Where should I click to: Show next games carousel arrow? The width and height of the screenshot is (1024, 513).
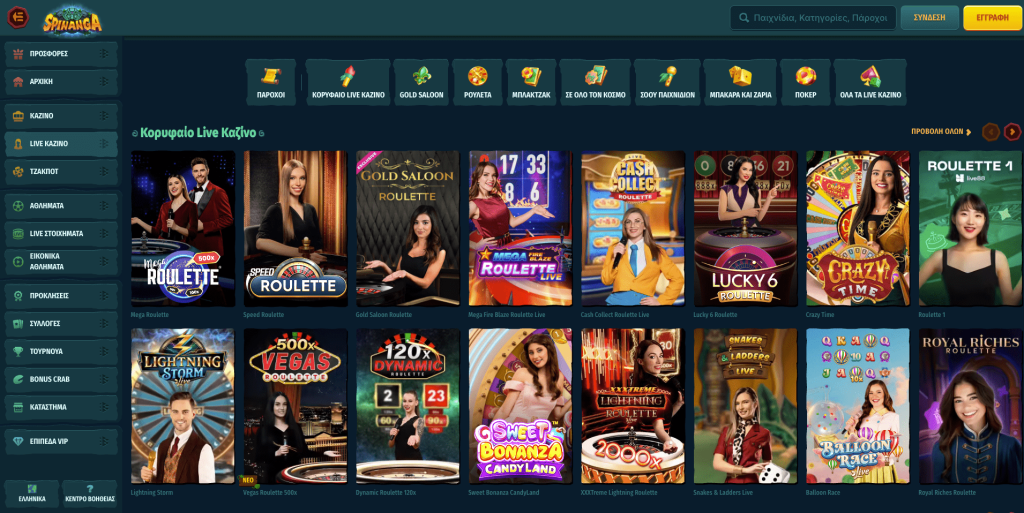click(x=1012, y=132)
